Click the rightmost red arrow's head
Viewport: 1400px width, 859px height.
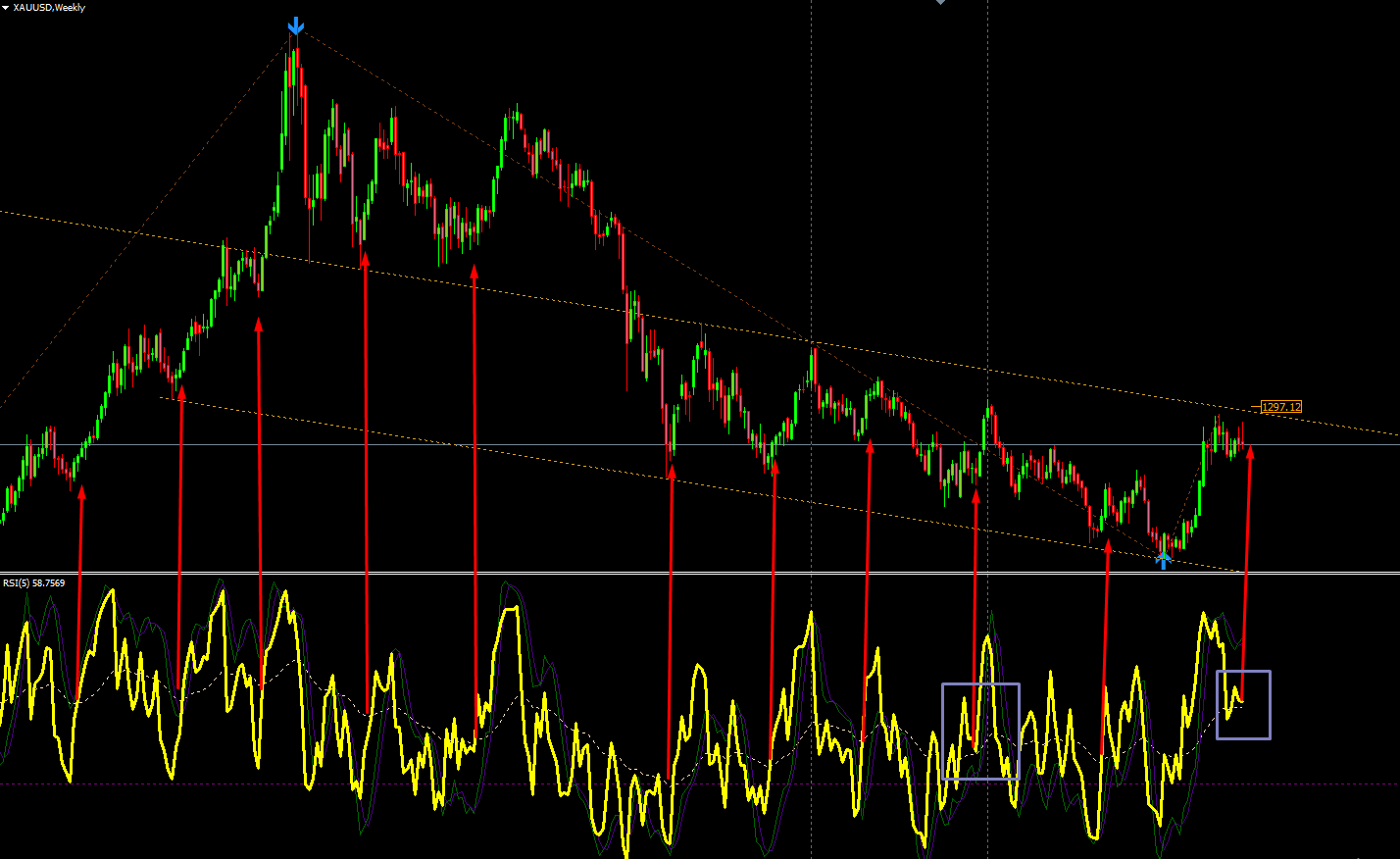click(1250, 452)
